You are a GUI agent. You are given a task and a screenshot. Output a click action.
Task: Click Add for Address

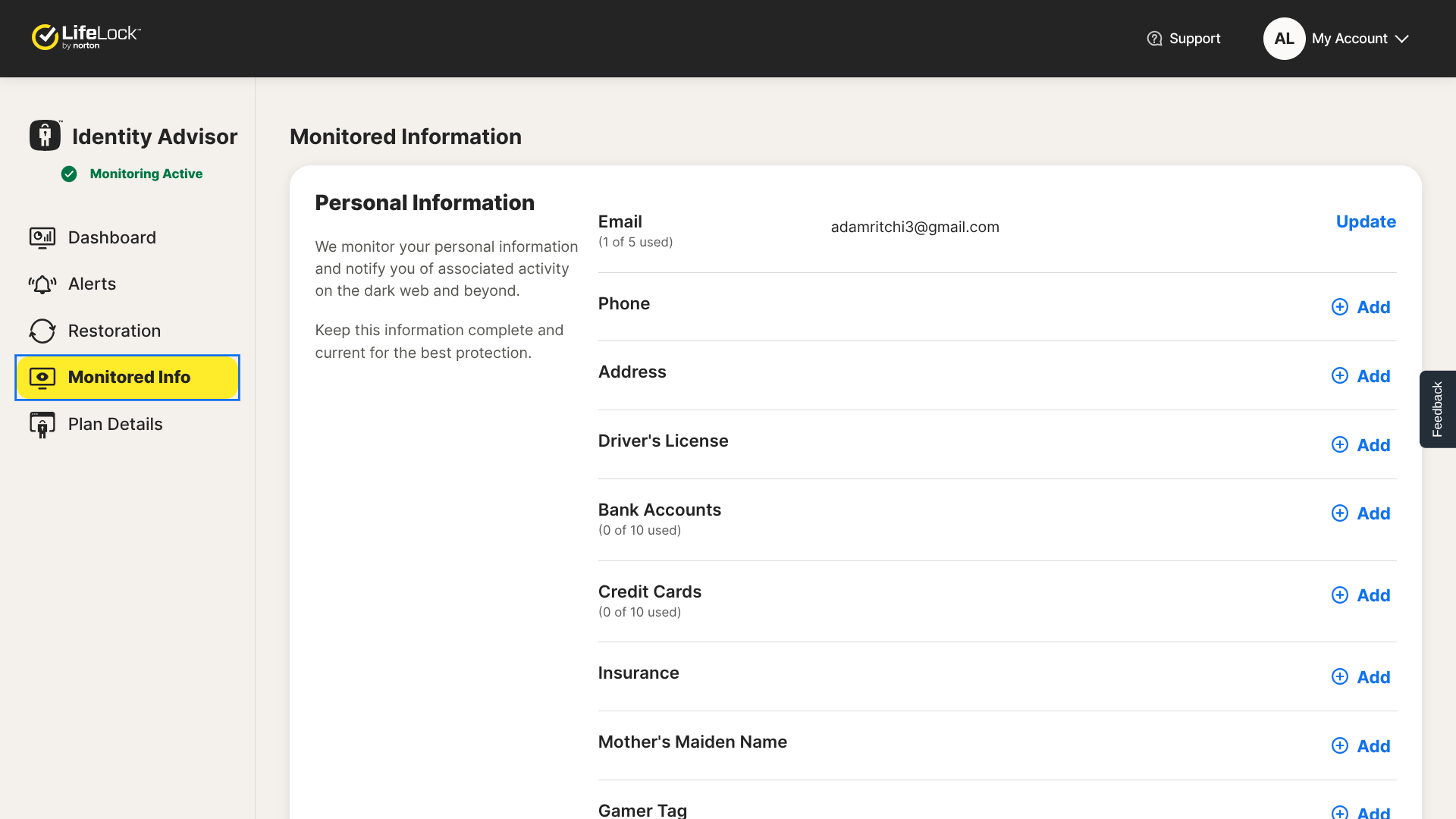[1373, 377]
